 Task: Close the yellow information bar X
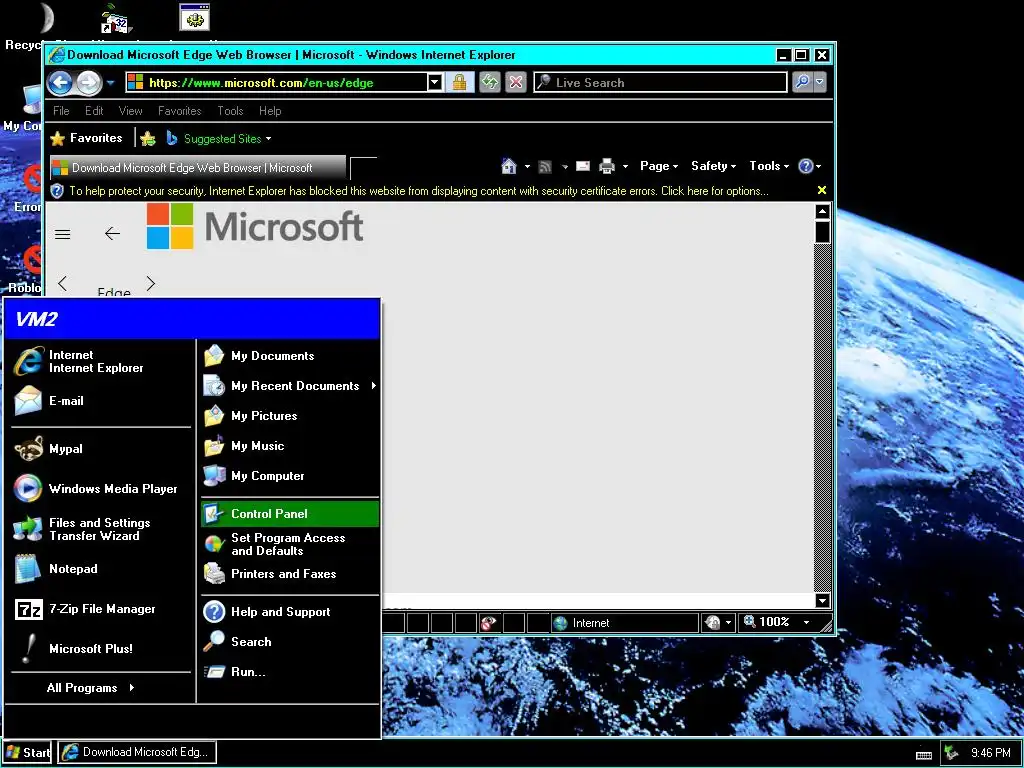pyautogui.click(x=822, y=190)
